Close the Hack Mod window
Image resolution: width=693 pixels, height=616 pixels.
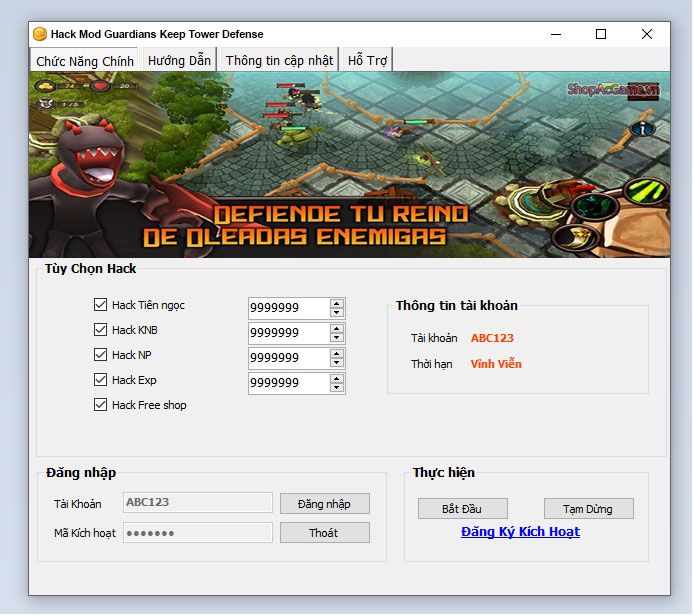tap(647, 34)
